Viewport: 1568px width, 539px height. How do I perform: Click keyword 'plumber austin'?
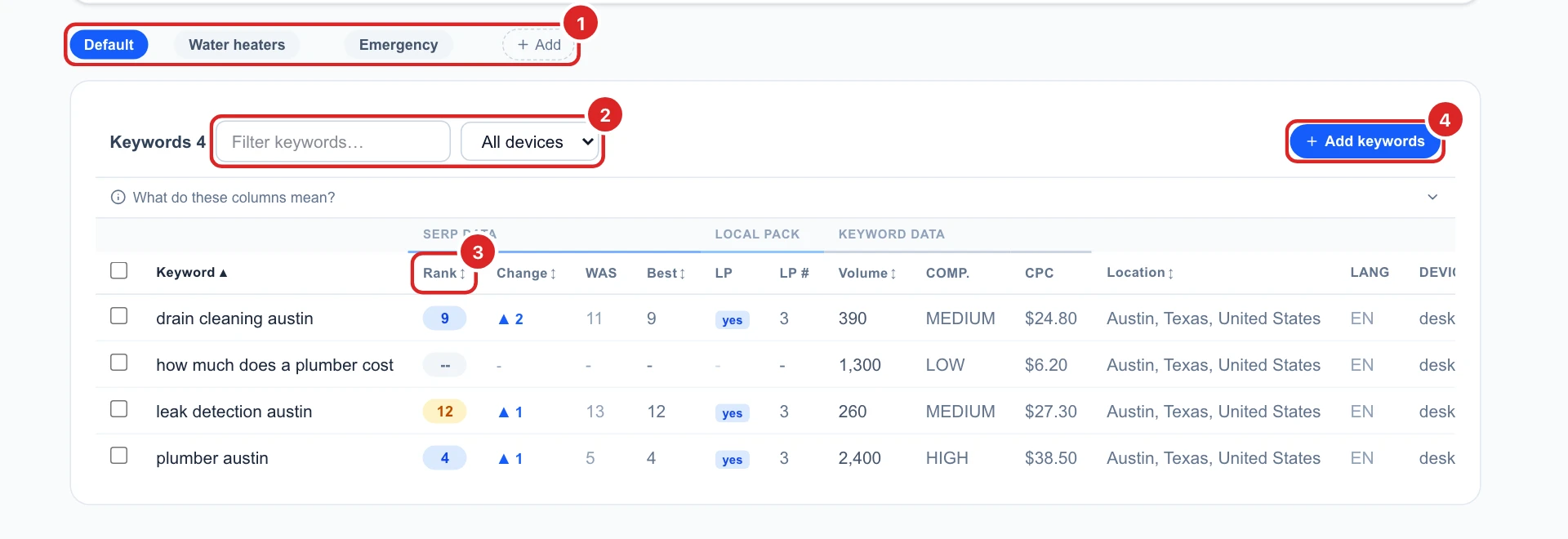[212, 458]
